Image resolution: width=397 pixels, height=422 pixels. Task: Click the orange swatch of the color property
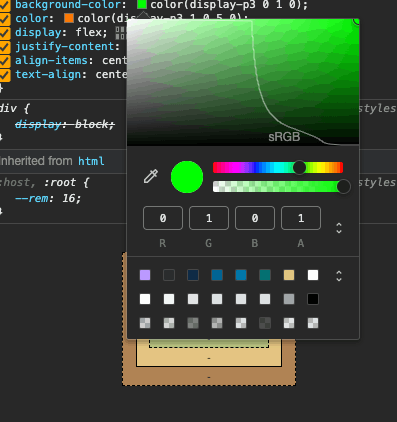[x=69, y=18]
